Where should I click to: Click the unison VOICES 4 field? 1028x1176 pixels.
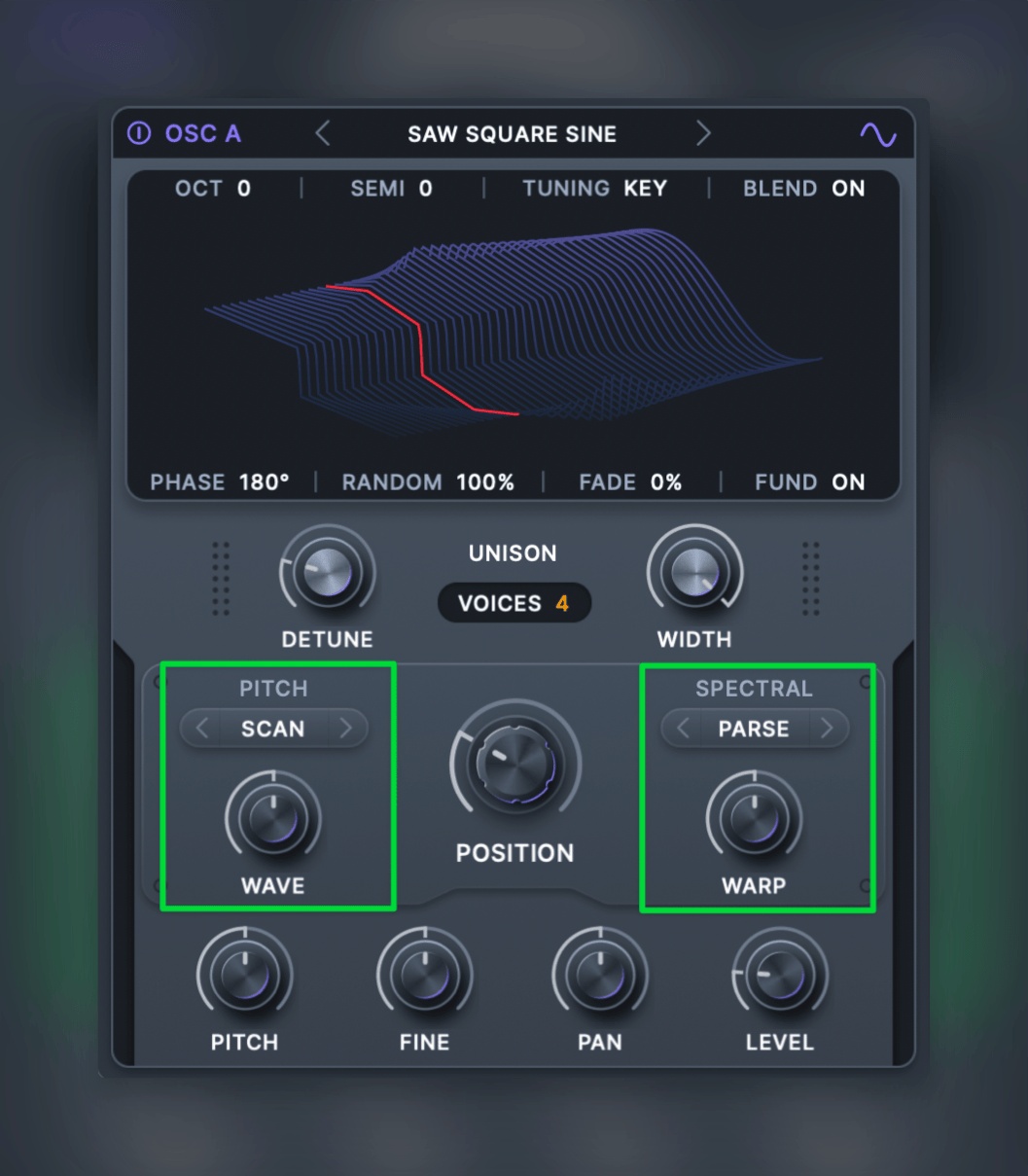pos(514,604)
